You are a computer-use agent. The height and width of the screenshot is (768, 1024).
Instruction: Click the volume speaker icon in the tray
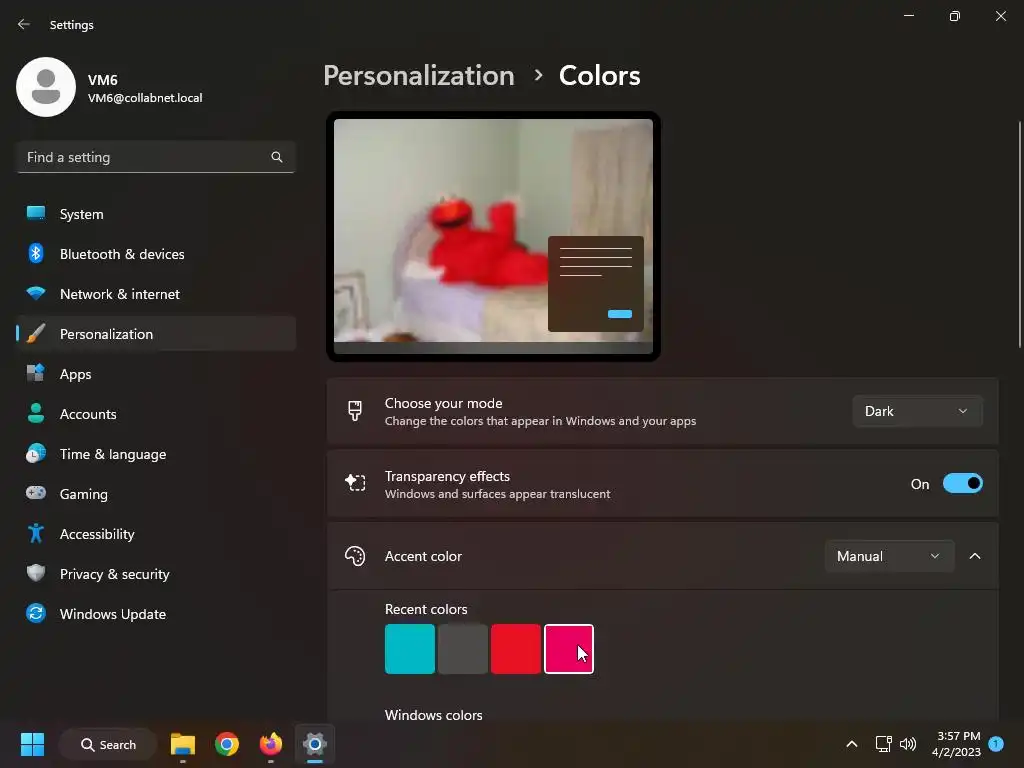[x=908, y=744]
